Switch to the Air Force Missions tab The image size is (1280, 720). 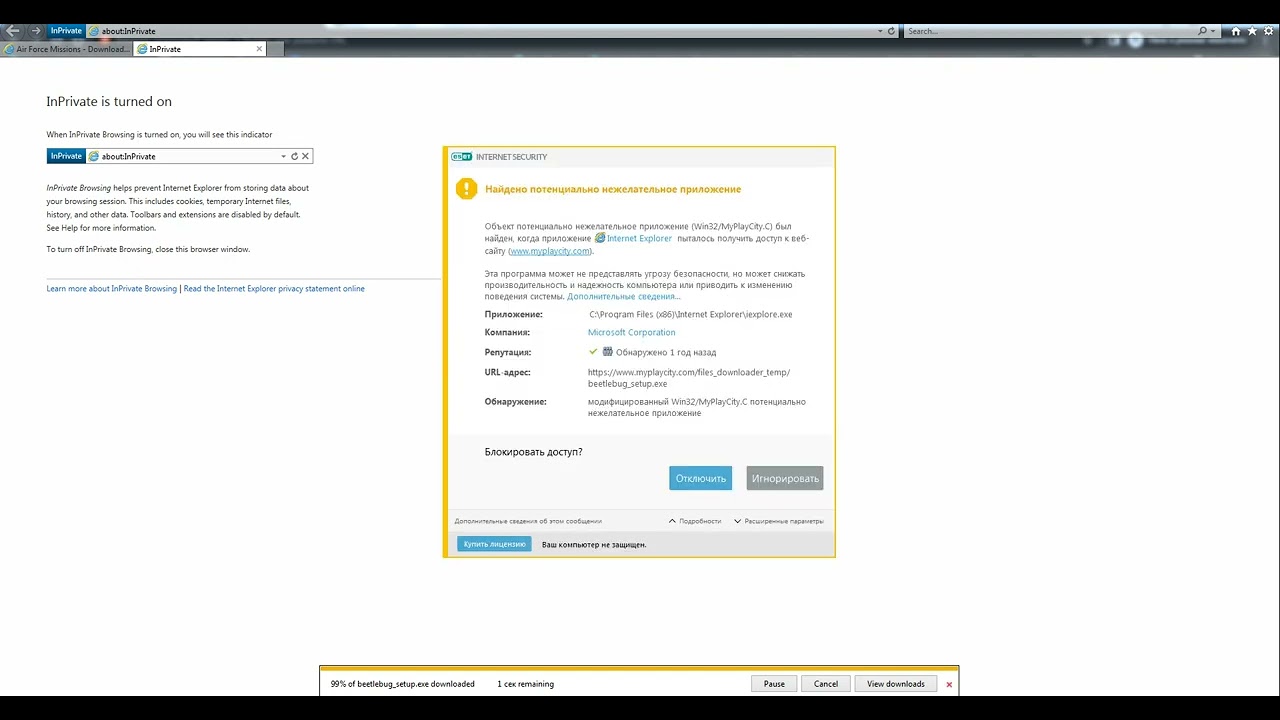(66, 49)
